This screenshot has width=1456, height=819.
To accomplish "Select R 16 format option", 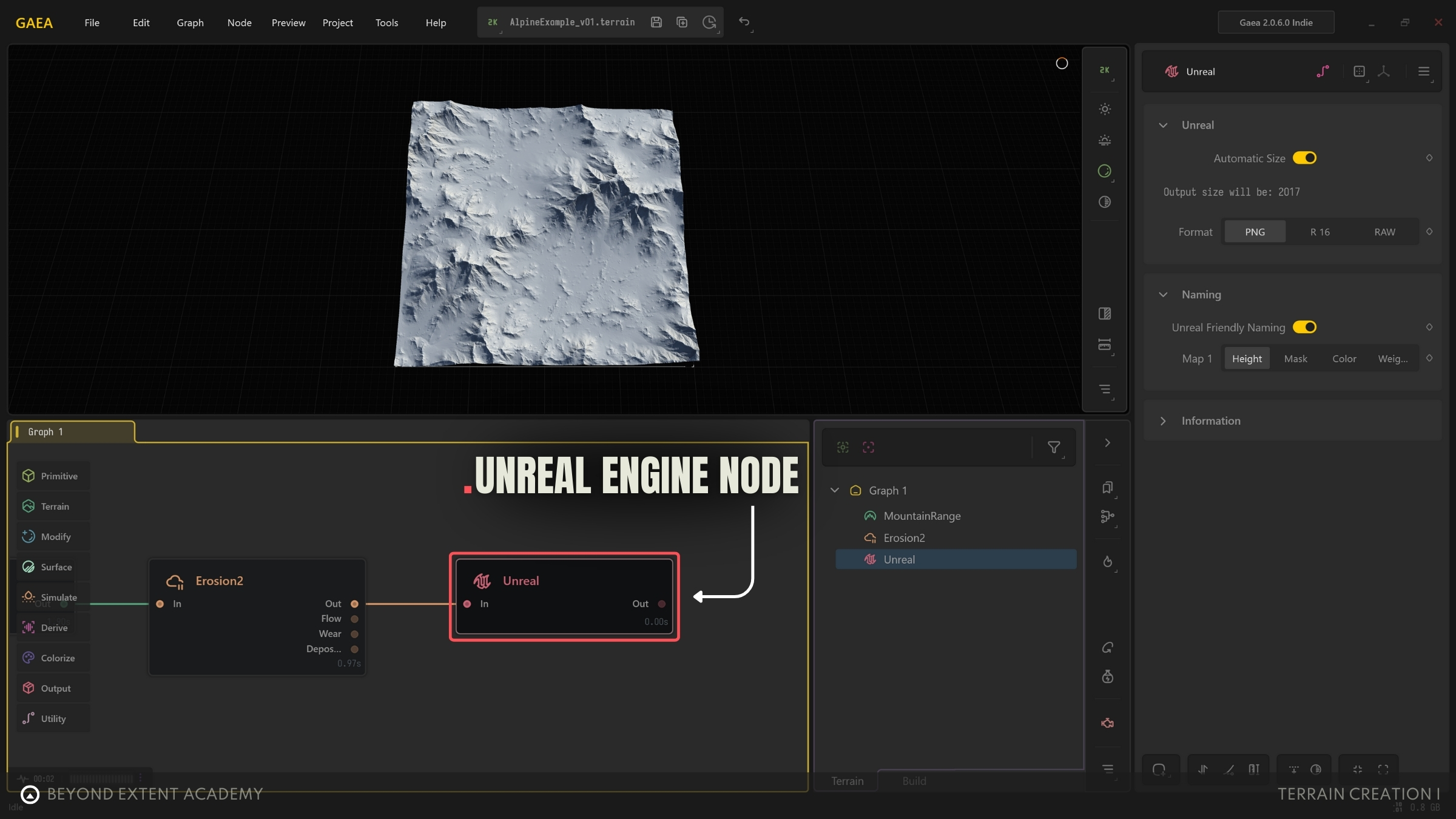I will point(1319,232).
